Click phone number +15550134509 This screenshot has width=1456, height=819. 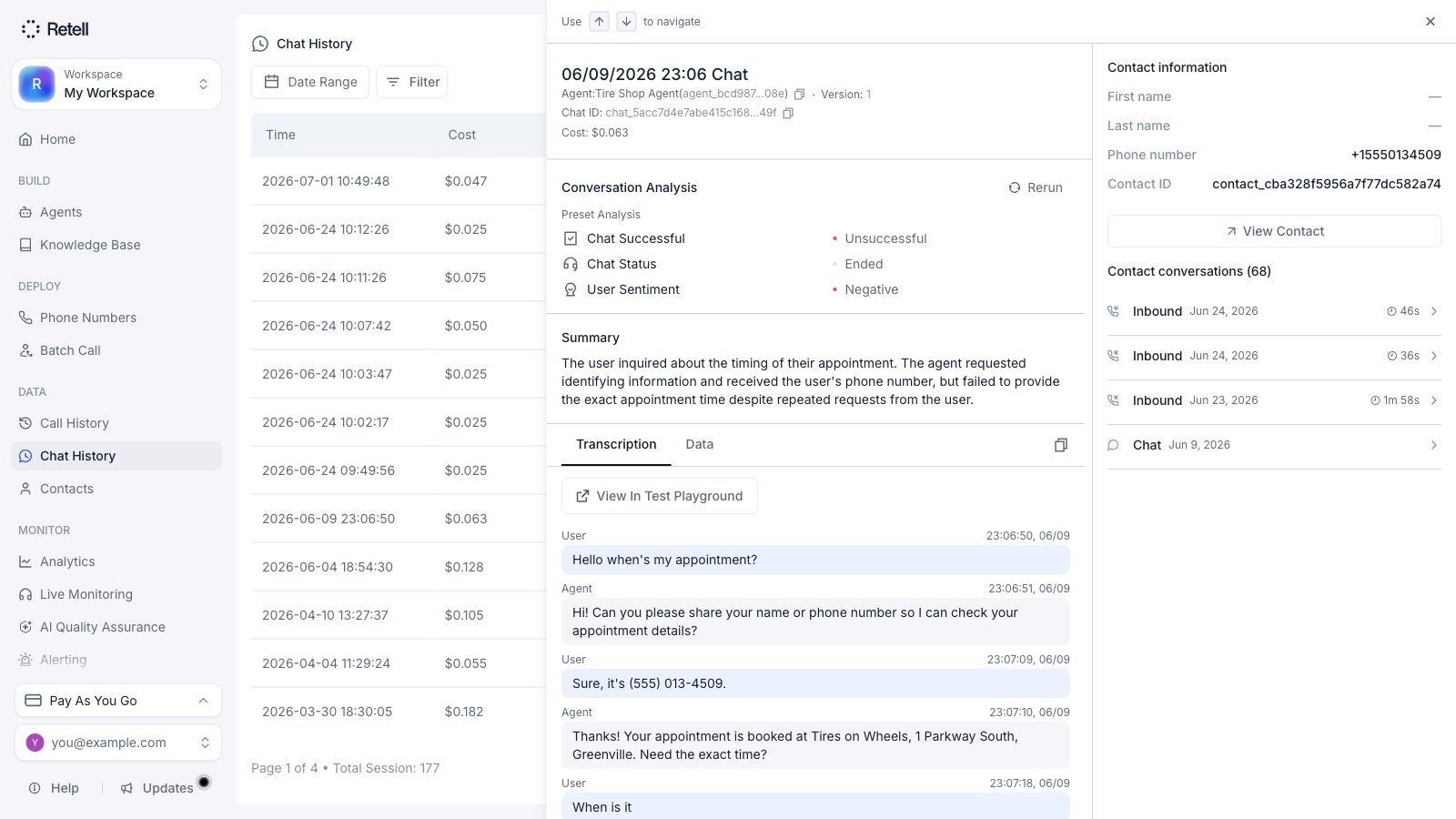[x=1396, y=155]
